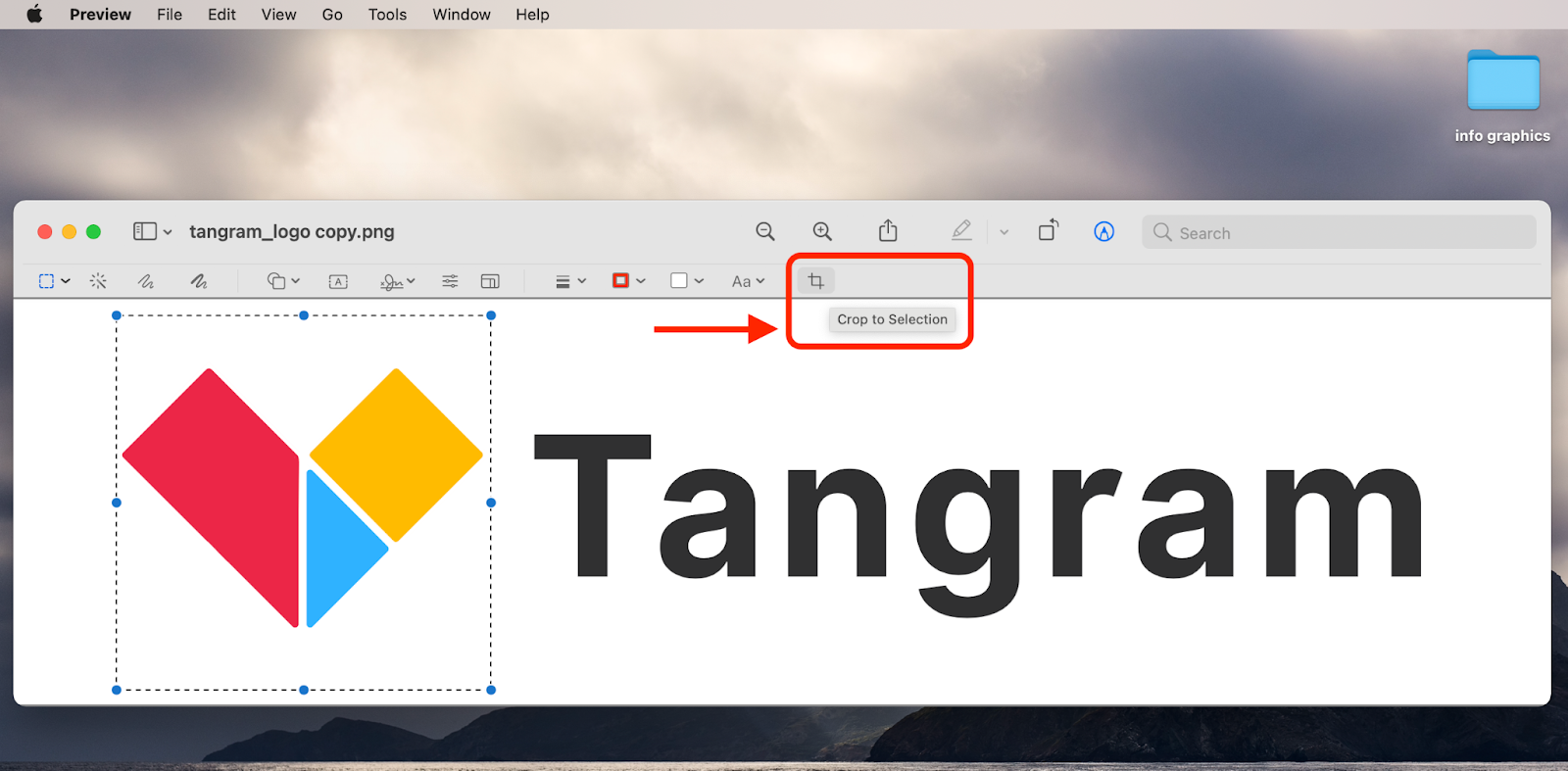This screenshot has height=771, width=1568.
Task: Expand the Fill Color dropdown arrow
Action: 699,281
